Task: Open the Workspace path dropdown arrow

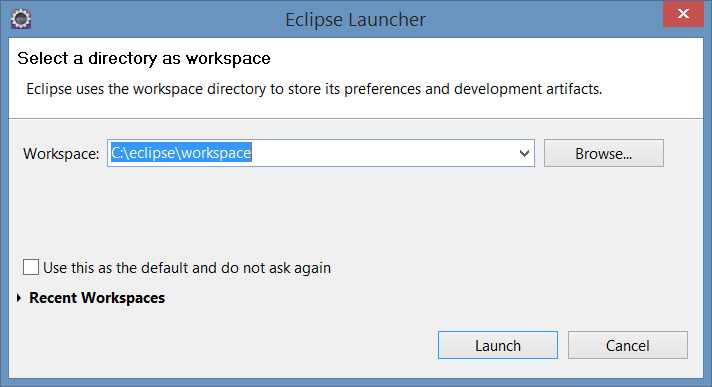Action: pos(524,154)
